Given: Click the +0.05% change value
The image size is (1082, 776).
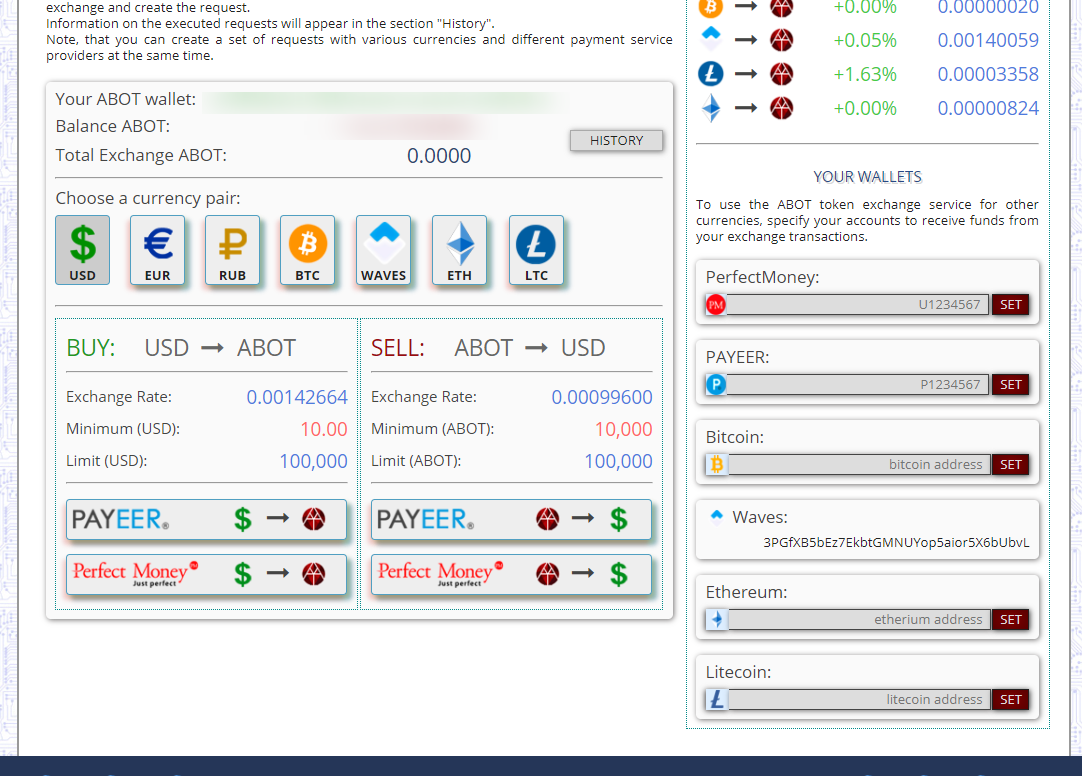Looking at the screenshot, I should coord(865,40).
